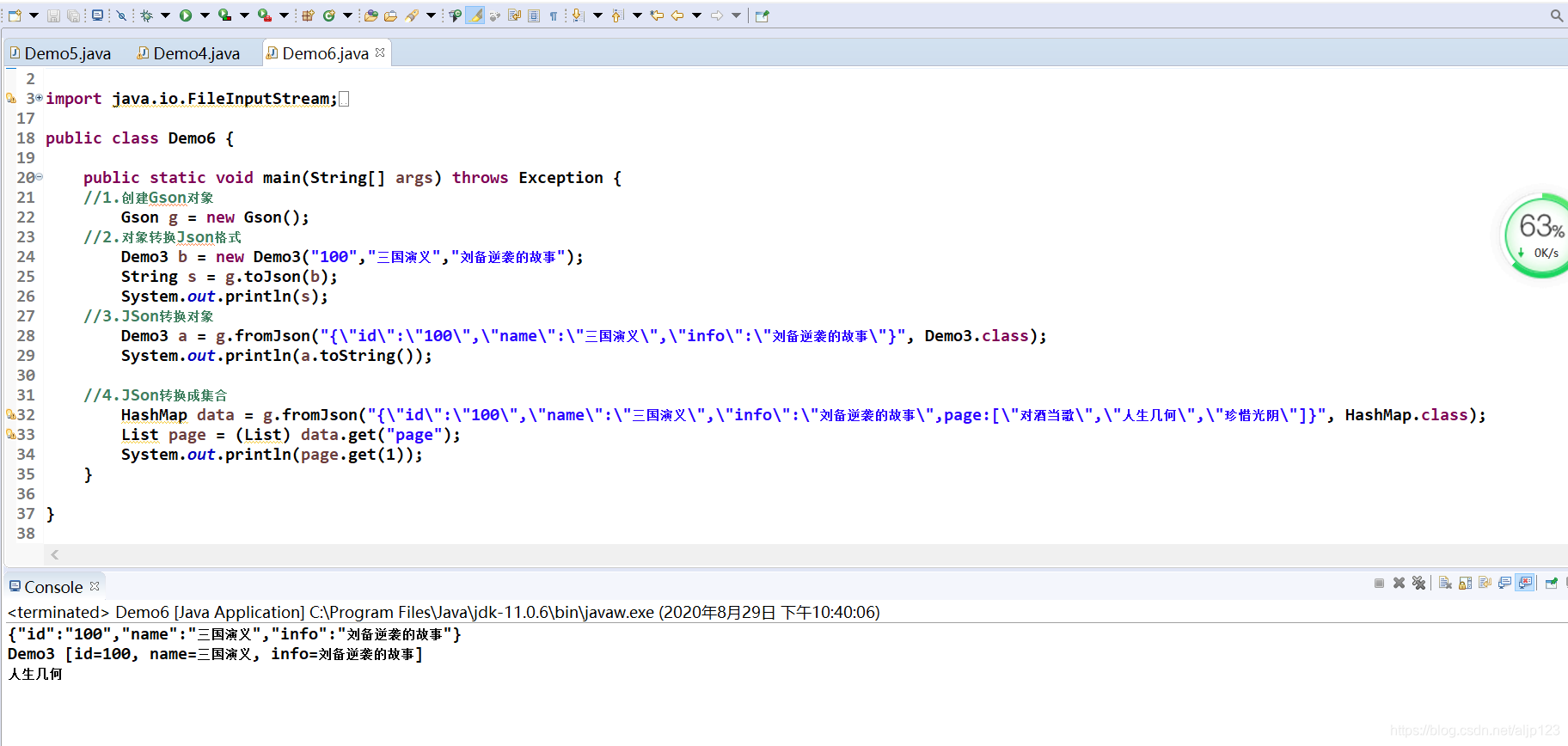Viewport: 1568px width, 746px height.
Task: Click the Clear Console icon
Action: click(1445, 583)
